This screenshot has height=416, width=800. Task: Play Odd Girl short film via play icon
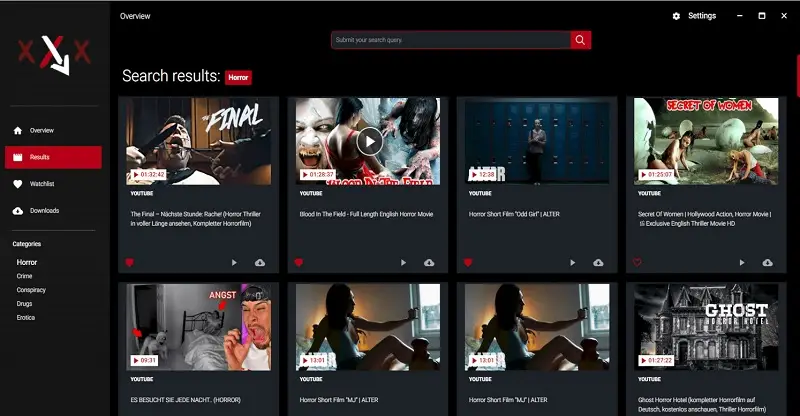pyautogui.click(x=572, y=262)
